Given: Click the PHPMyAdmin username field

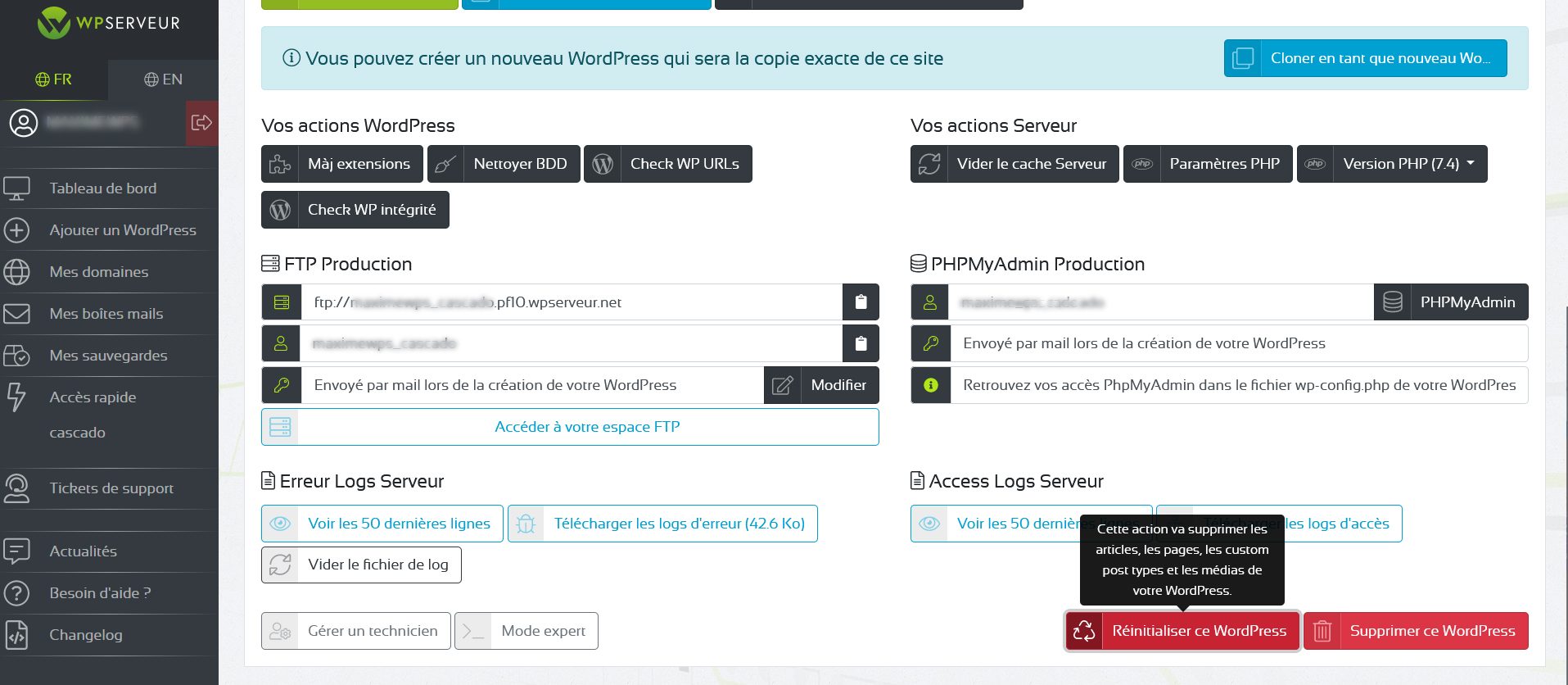Looking at the screenshot, I should [x=1161, y=302].
